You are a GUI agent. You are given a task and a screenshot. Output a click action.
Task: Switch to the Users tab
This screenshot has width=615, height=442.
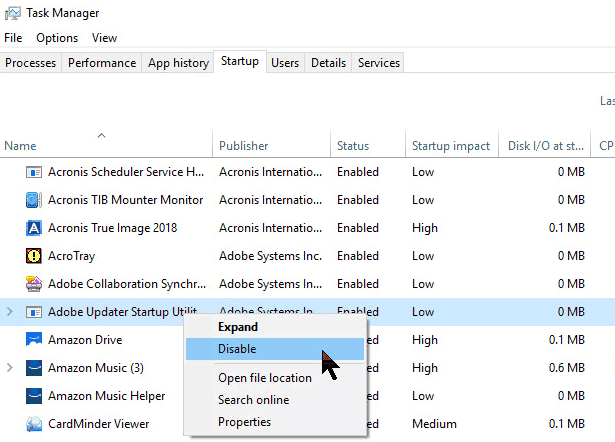pyautogui.click(x=285, y=63)
